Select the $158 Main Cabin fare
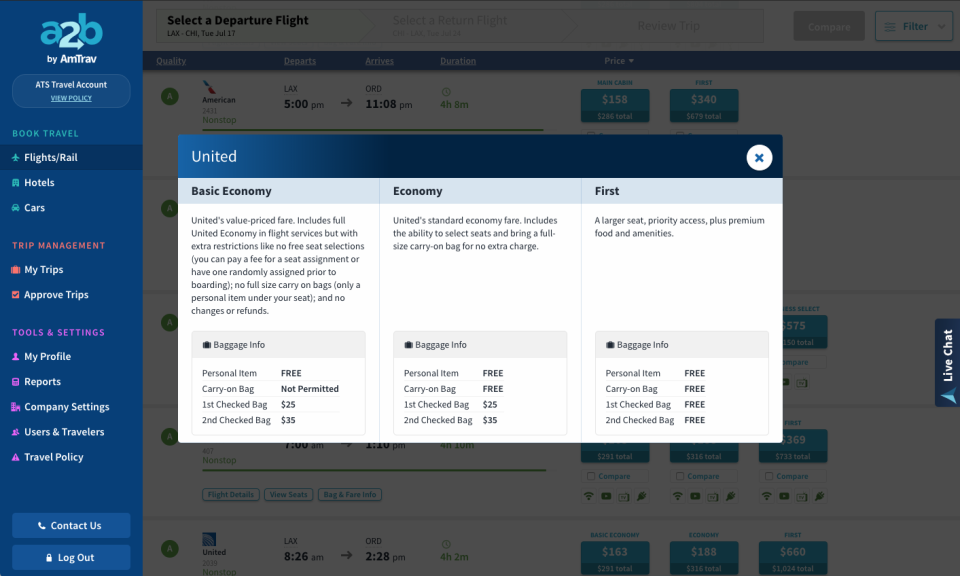Screen dimensions: 960x576 coord(615,105)
